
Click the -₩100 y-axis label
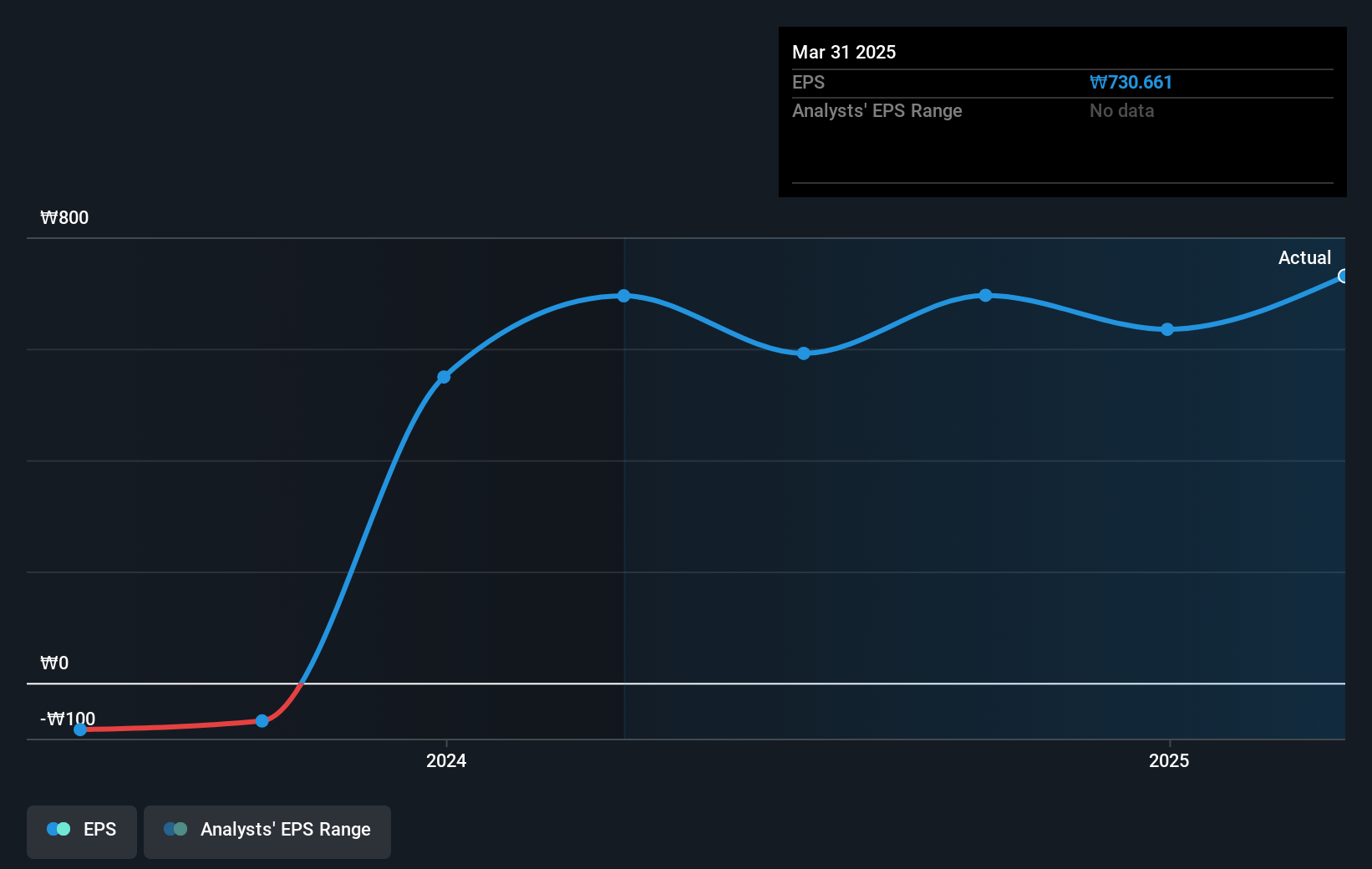[68, 719]
